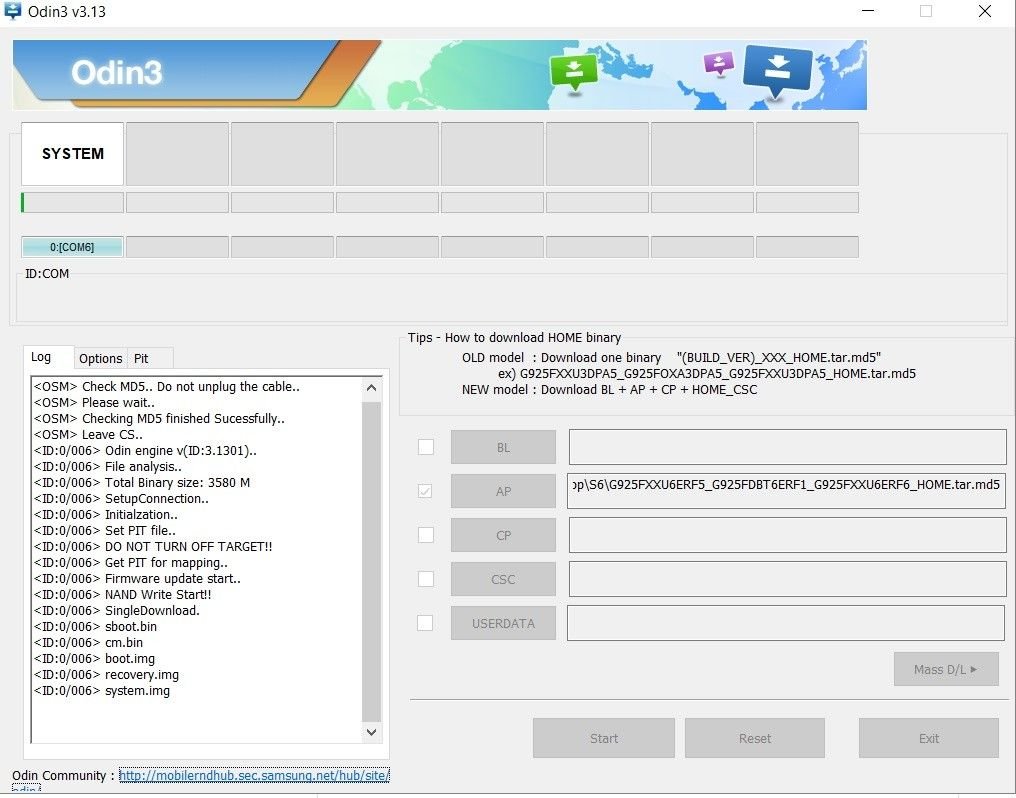This screenshot has width=1016, height=798.
Task: Click log line 'Checking MD5 finished Sucessfully..'
Action: pos(159,418)
